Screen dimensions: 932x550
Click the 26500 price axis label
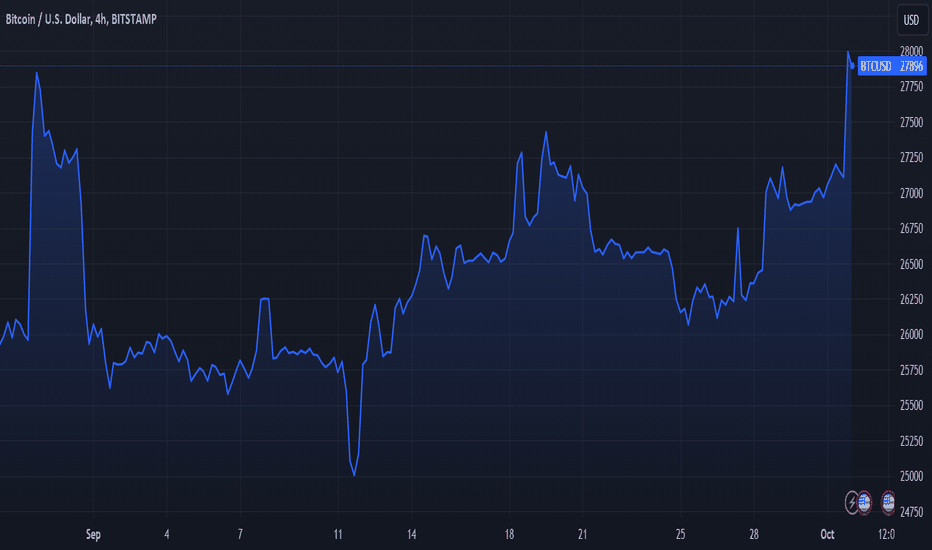[911, 264]
